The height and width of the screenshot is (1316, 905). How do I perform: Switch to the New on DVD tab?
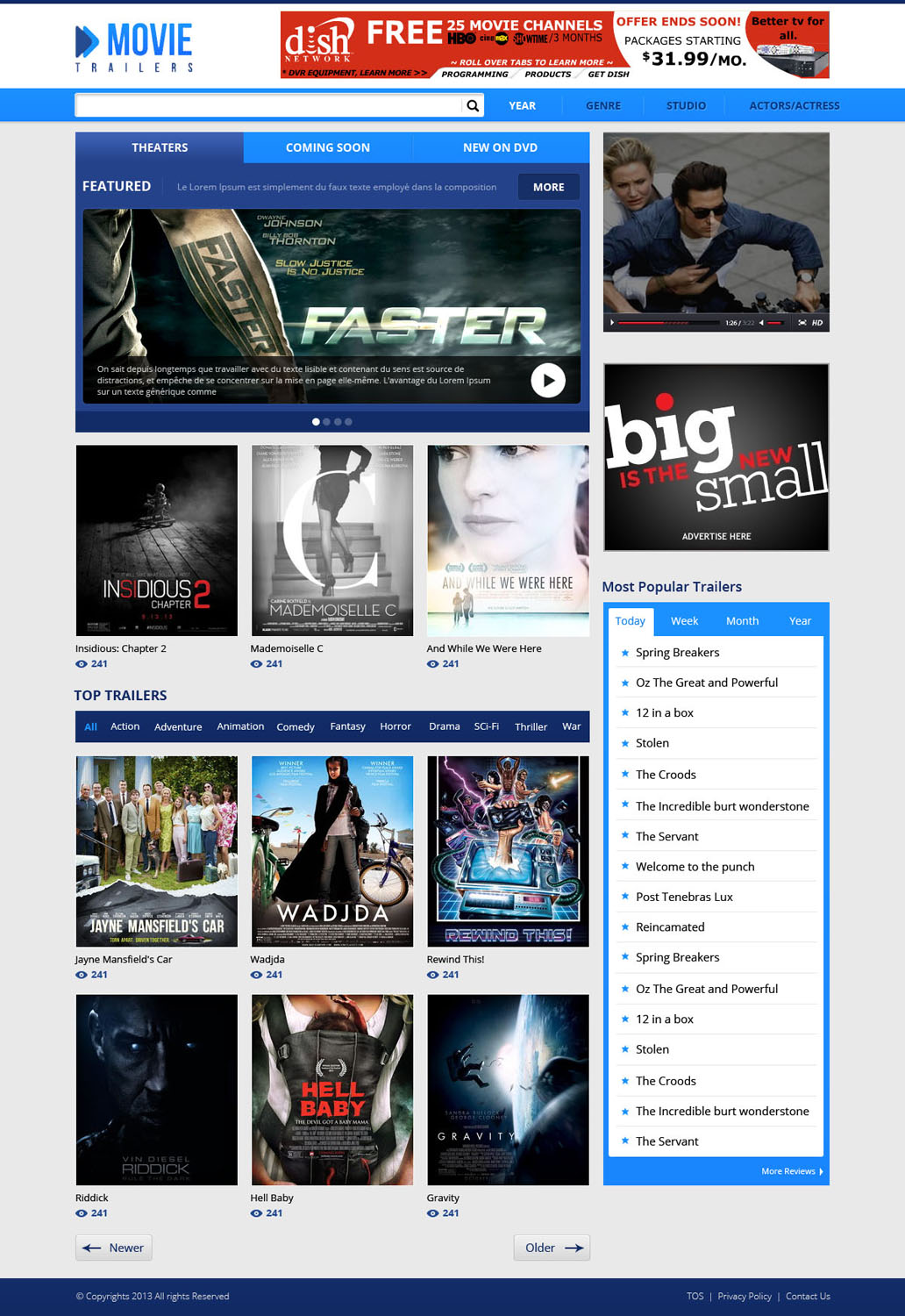point(500,147)
